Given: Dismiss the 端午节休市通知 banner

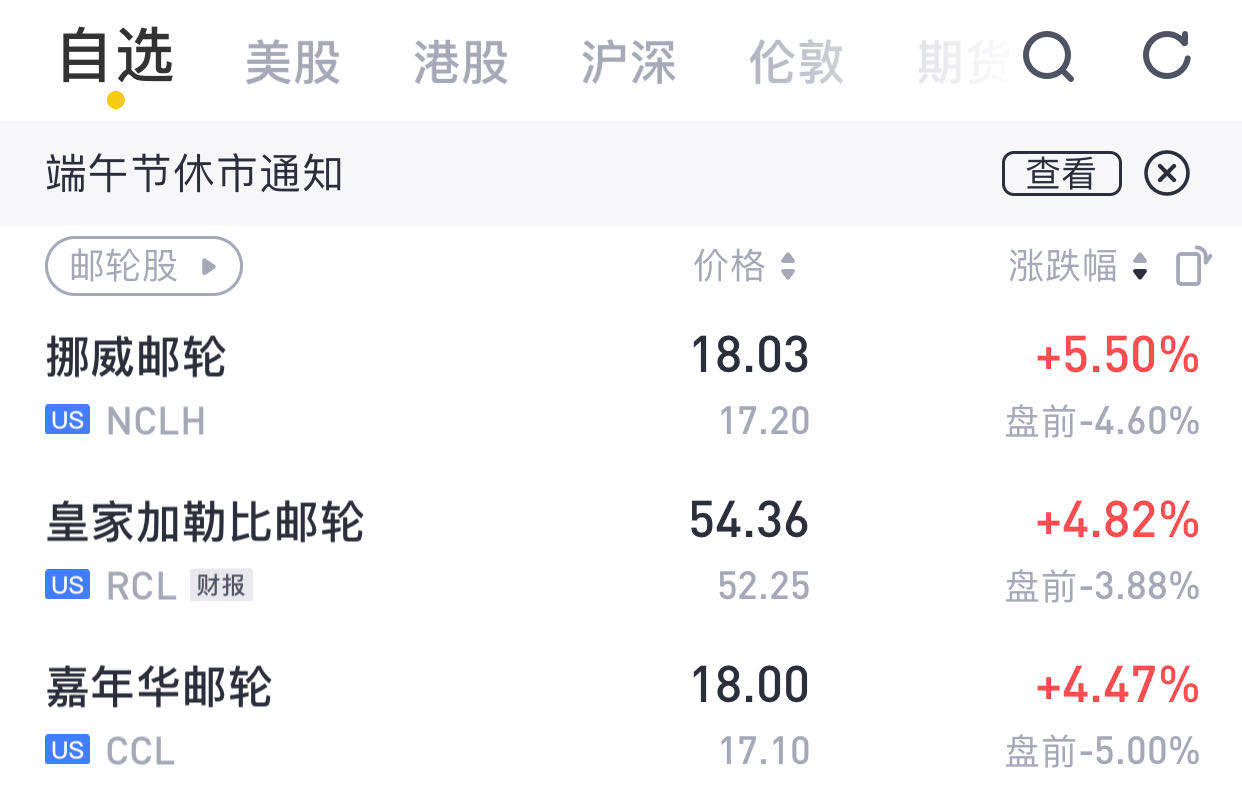Looking at the screenshot, I should point(1166,174).
